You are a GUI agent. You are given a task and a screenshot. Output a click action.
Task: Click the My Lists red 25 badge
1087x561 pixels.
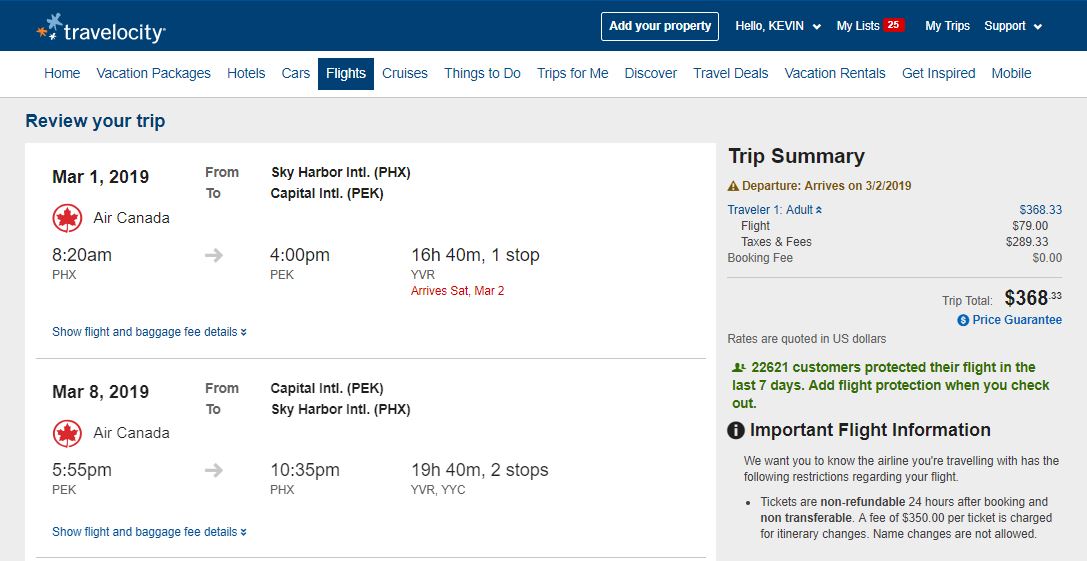click(x=893, y=26)
